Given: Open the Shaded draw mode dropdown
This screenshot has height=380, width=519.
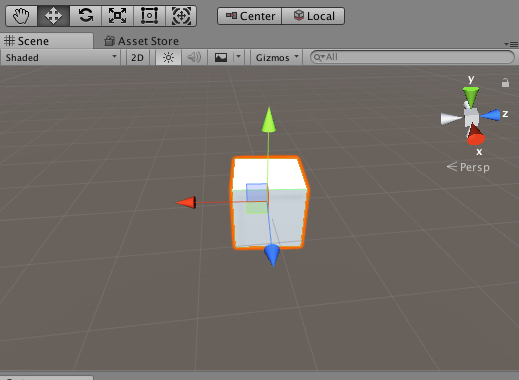Looking at the screenshot, I should (60, 57).
